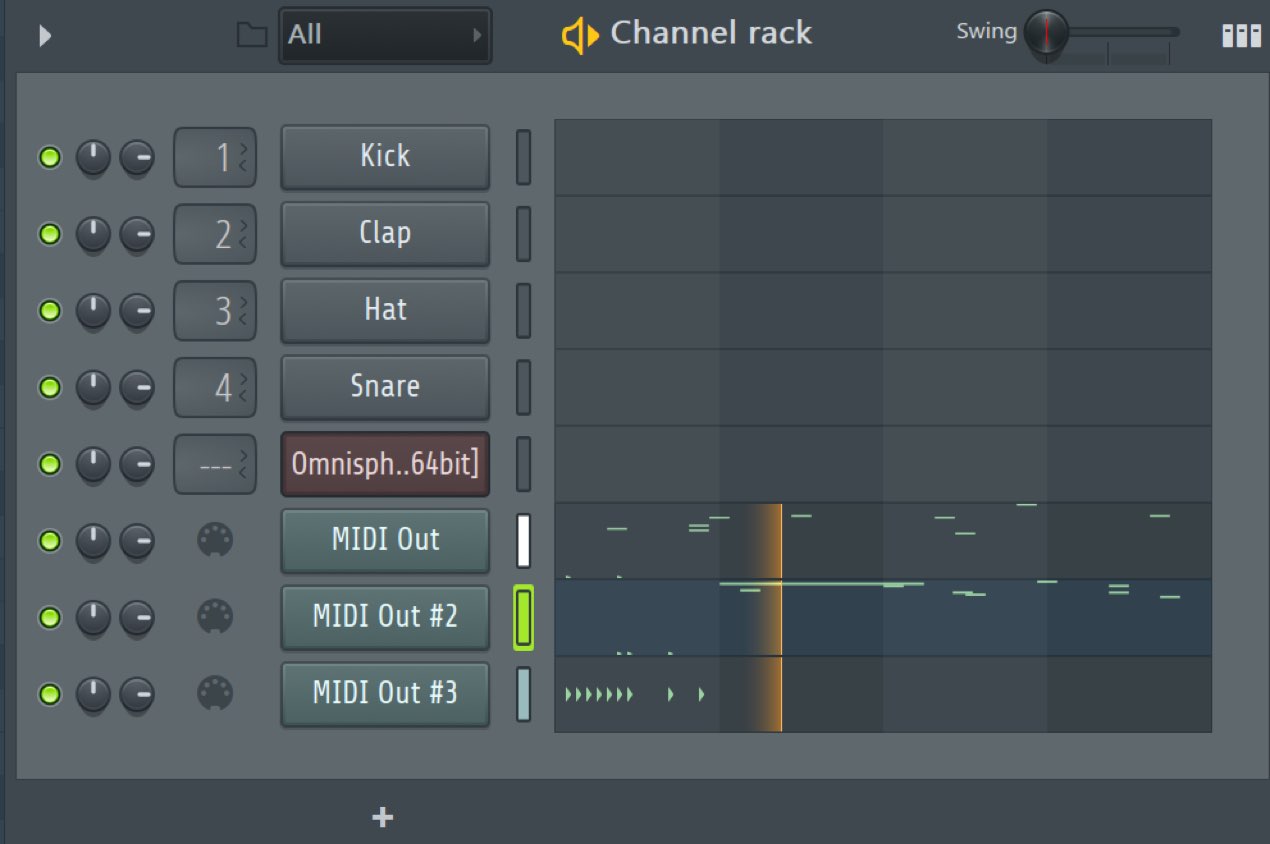Mute the MIDI Out #2 channel
The image size is (1270, 844).
[x=49, y=617]
